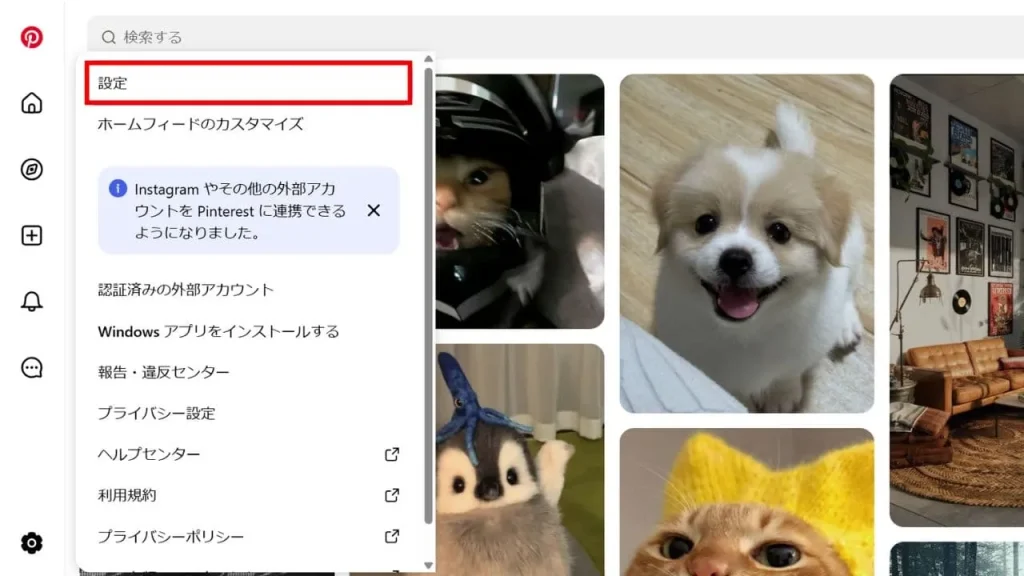The height and width of the screenshot is (576, 1024).
Task: Read the Instagram 連携 notice text
Action: [x=240, y=210]
